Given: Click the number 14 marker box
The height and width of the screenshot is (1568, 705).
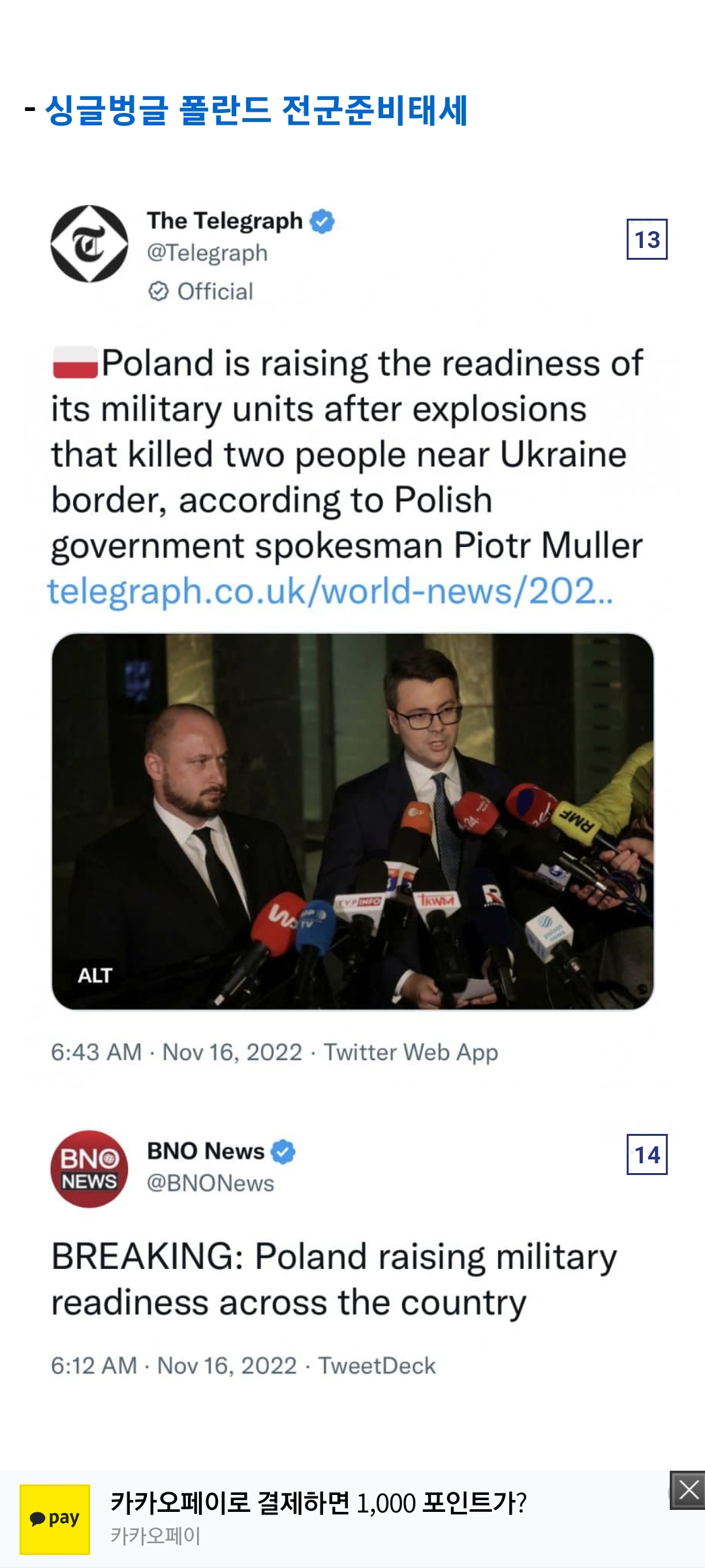Looking at the screenshot, I should [x=647, y=1154].
